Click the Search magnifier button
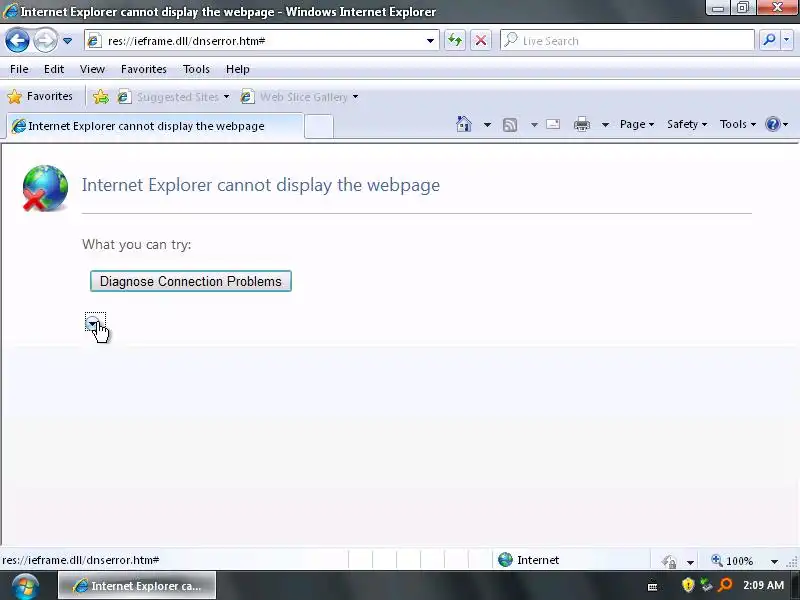Image resolution: width=800 pixels, height=600 pixels. tap(769, 40)
